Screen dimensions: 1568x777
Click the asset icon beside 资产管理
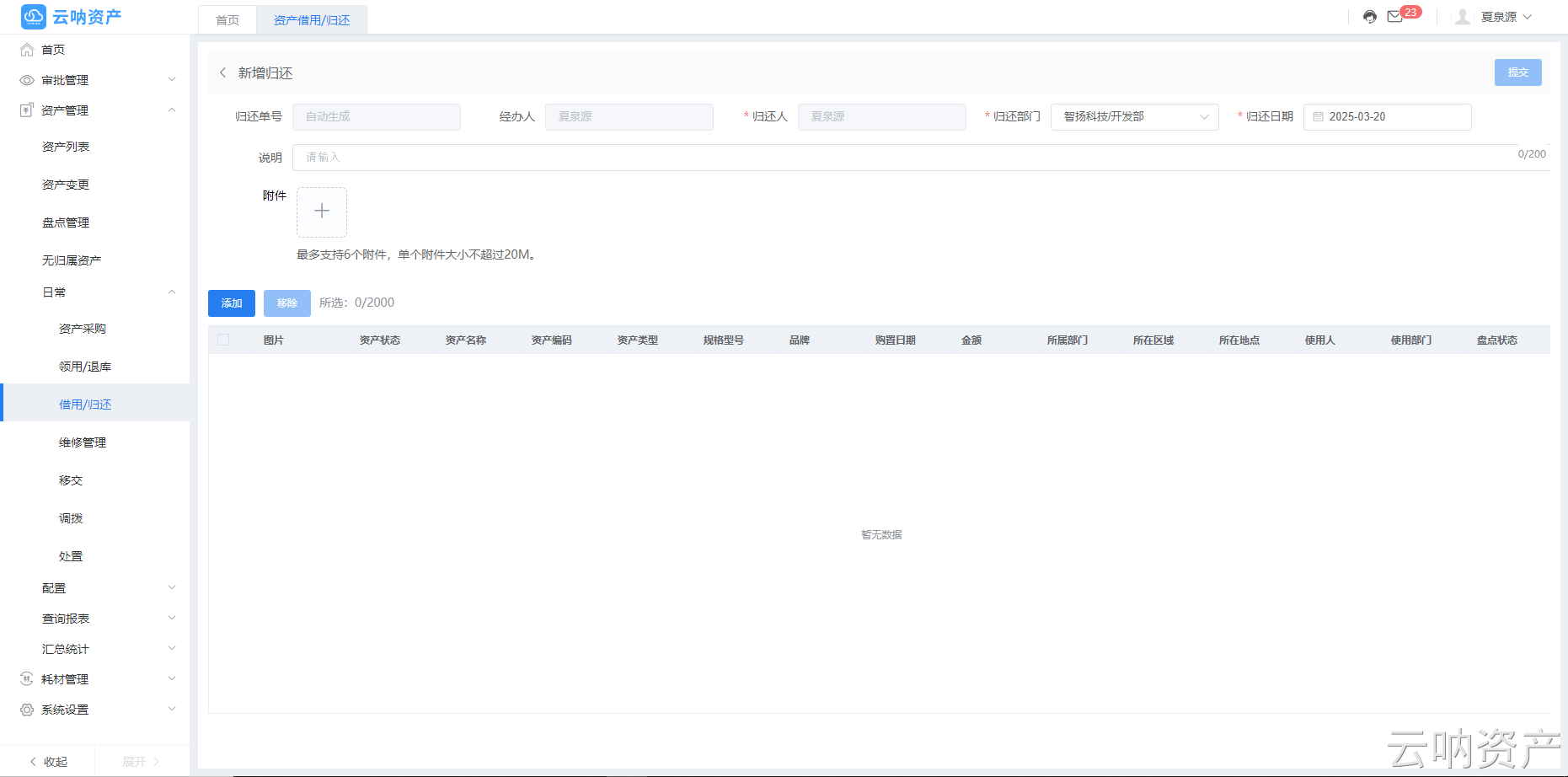point(27,110)
